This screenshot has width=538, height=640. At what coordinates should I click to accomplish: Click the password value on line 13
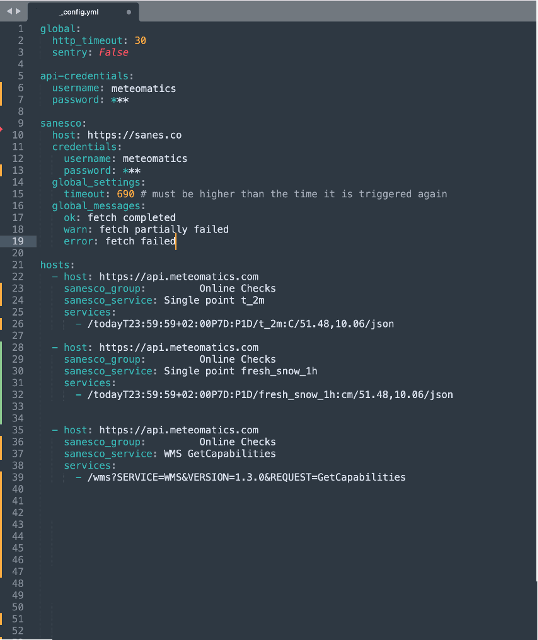(x=131, y=171)
